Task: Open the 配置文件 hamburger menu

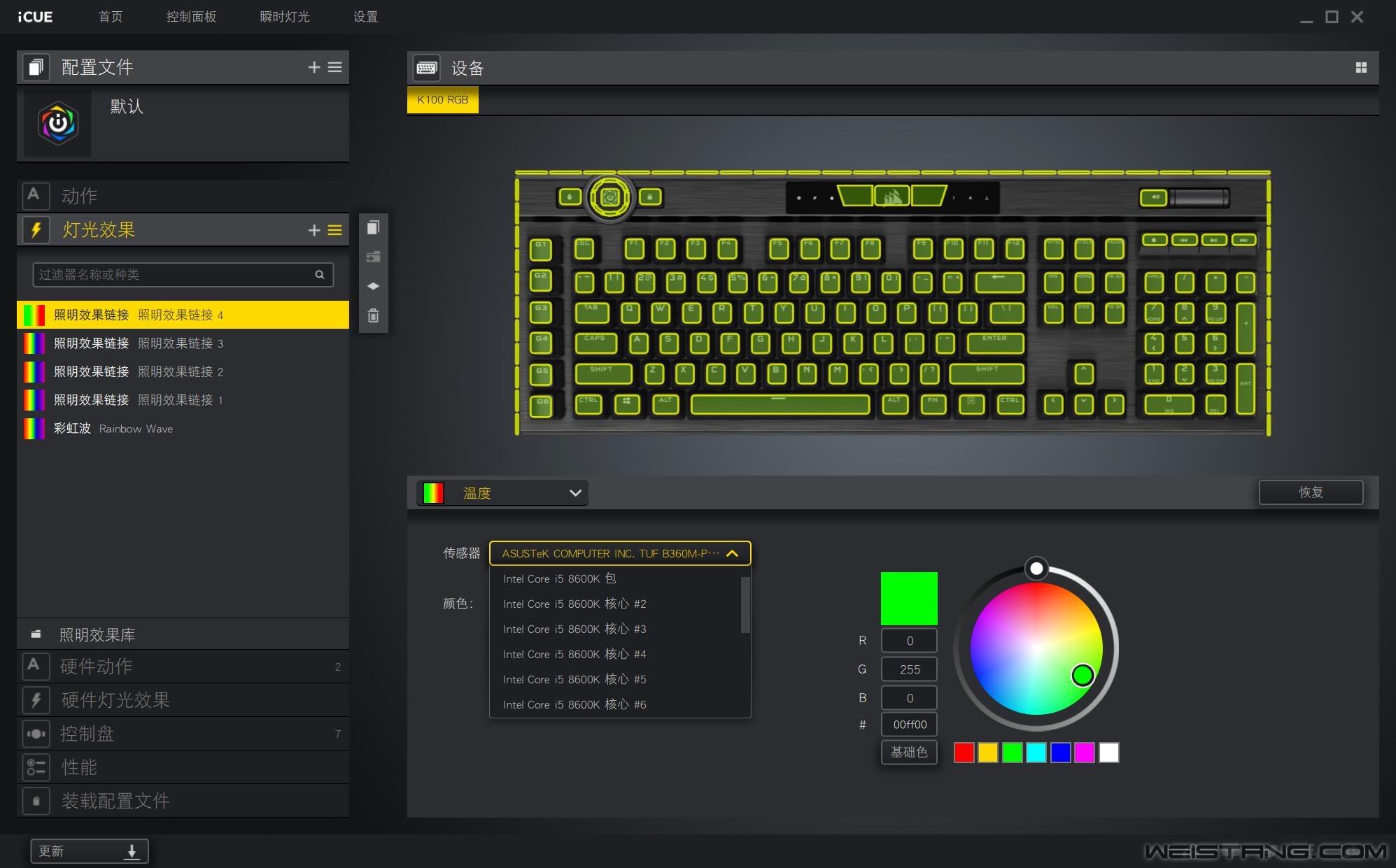Action: (x=335, y=67)
